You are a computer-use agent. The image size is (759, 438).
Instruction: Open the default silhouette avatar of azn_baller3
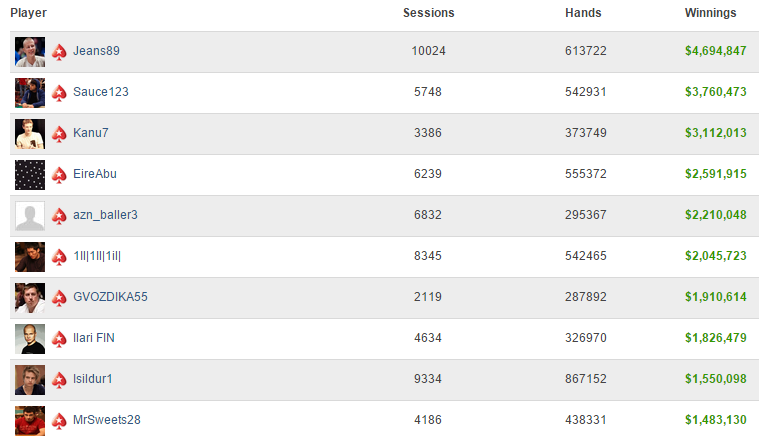[30, 216]
